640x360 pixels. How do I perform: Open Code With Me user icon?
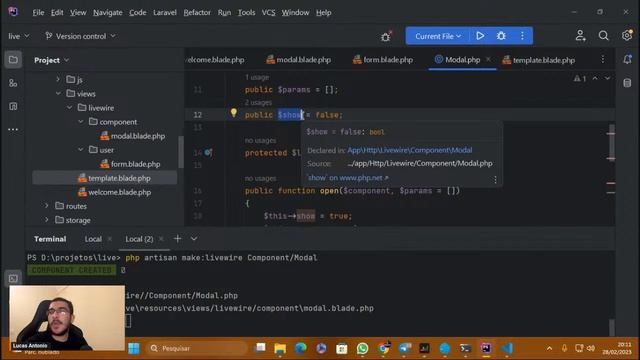point(580,36)
